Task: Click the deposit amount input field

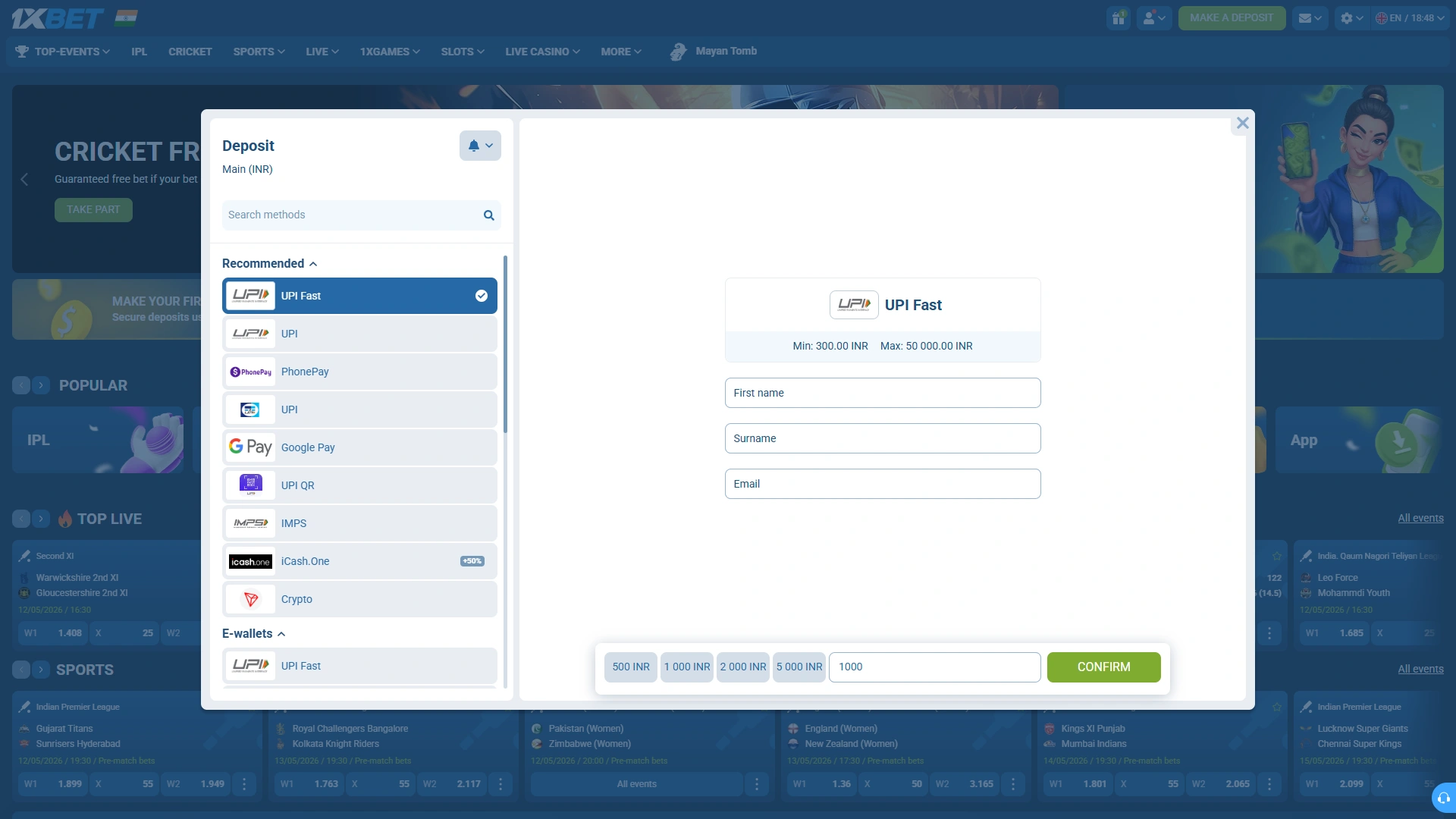Action: click(934, 667)
